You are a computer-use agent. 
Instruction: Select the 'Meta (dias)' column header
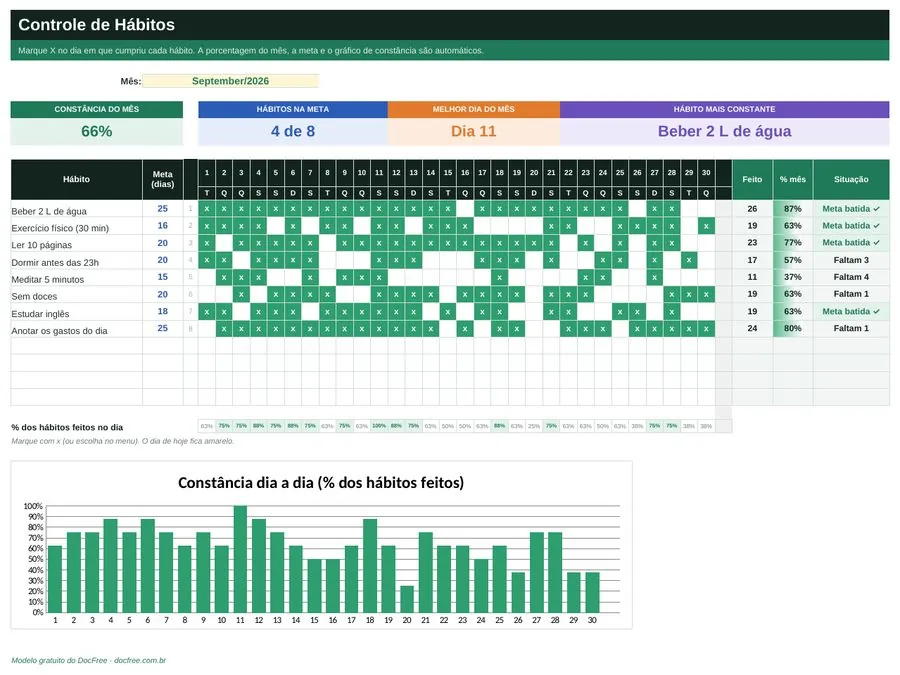162,179
